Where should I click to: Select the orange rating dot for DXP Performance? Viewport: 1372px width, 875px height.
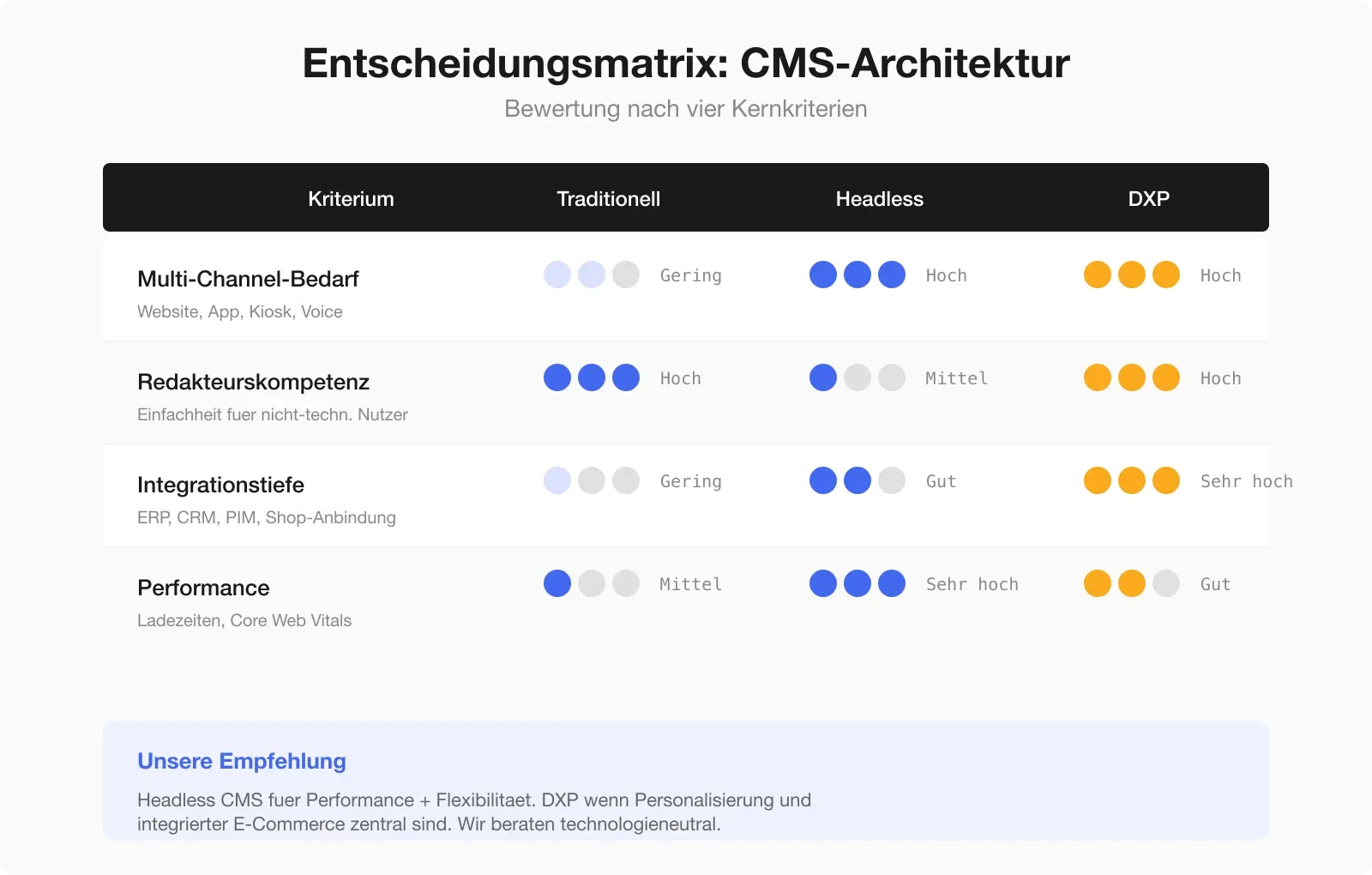pyautogui.click(x=1097, y=583)
